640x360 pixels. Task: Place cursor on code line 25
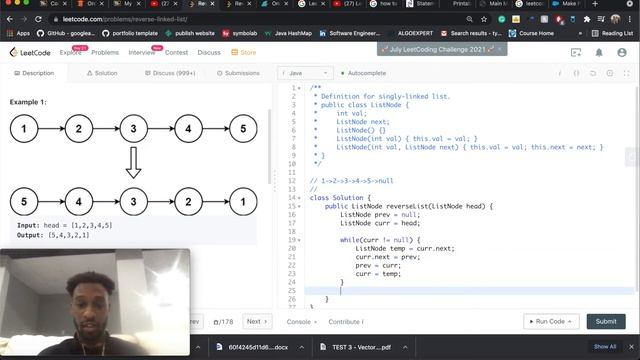pyautogui.click(x=469, y=291)
